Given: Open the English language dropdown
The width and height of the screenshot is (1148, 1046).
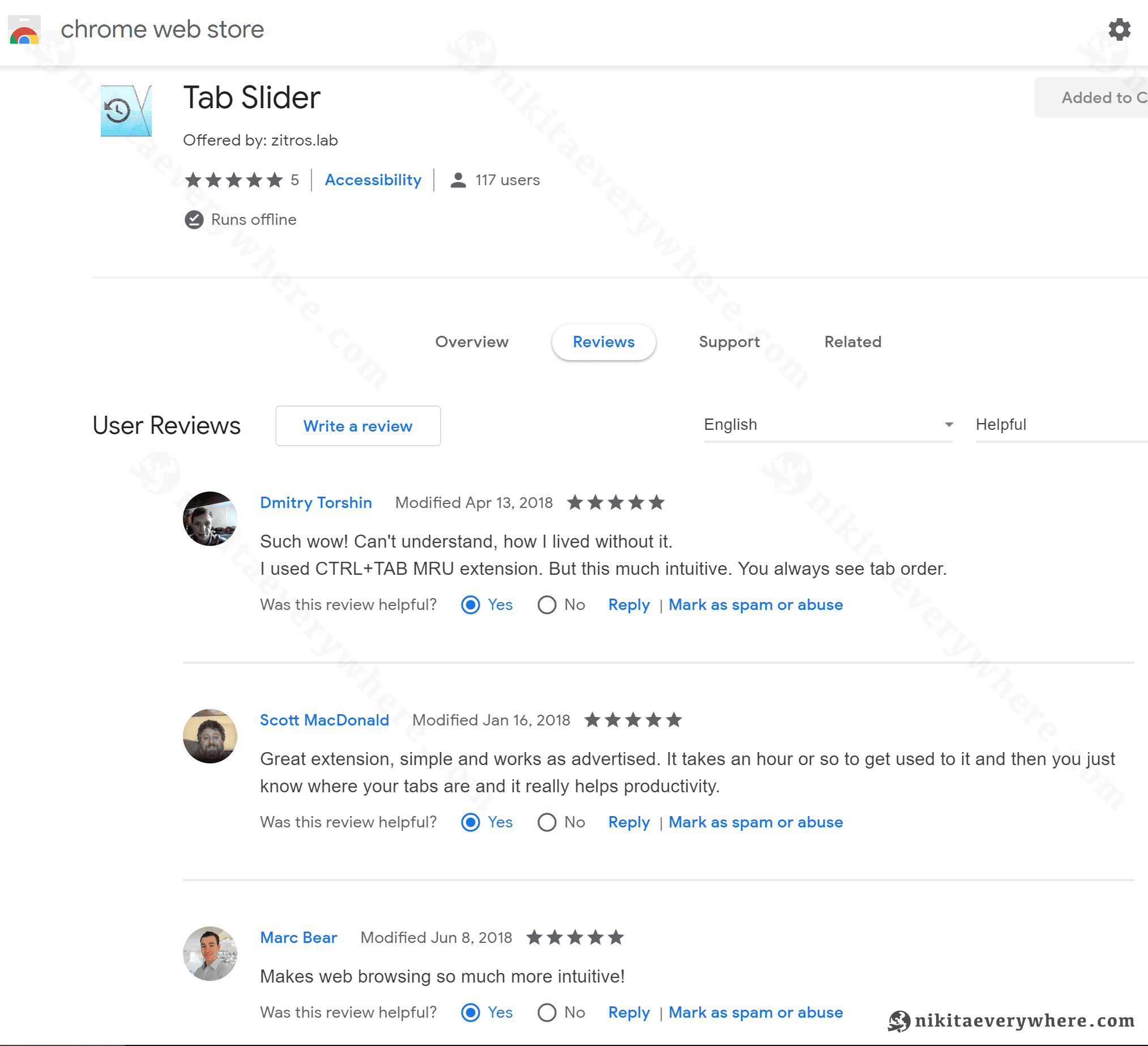Looking at the screenshot, I should click(x=828, y=425).
